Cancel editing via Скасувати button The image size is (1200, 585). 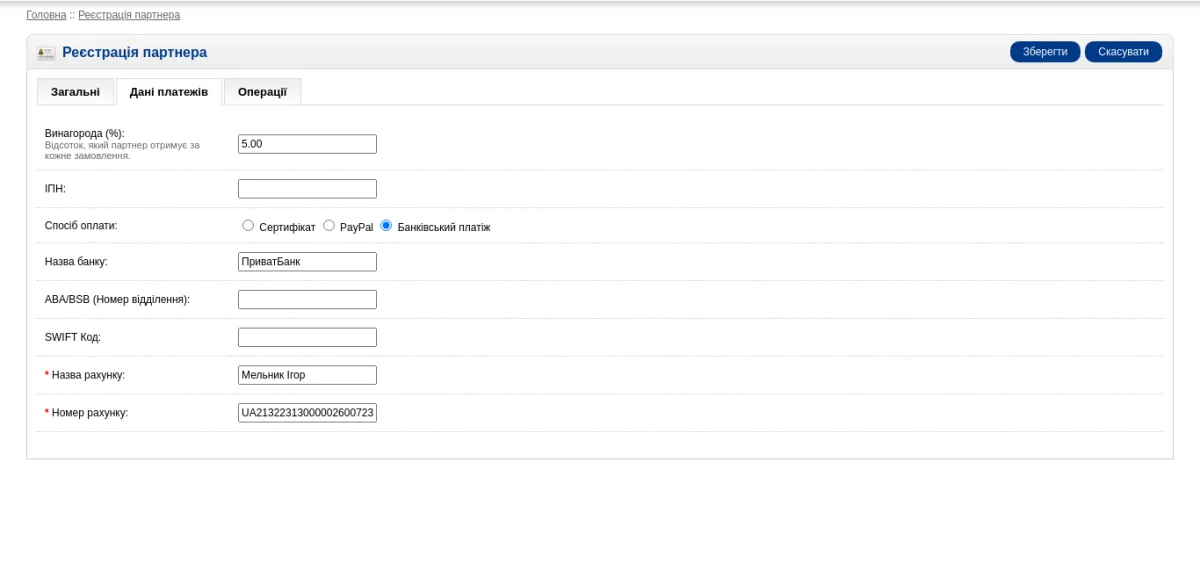(x=1123, y=52)
